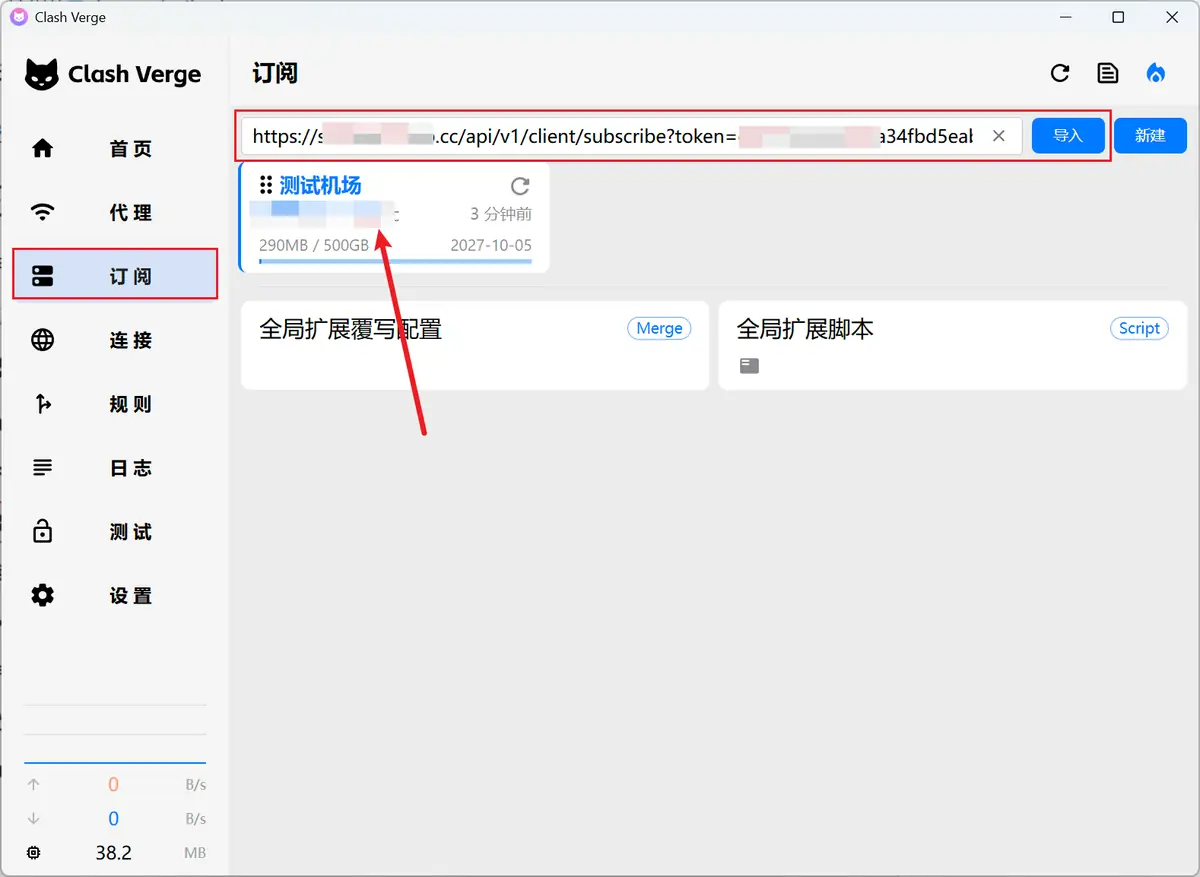The image size is (1200, 877).
Task: Click the 2027-10-05 expiry date
Action: point(491,245)
